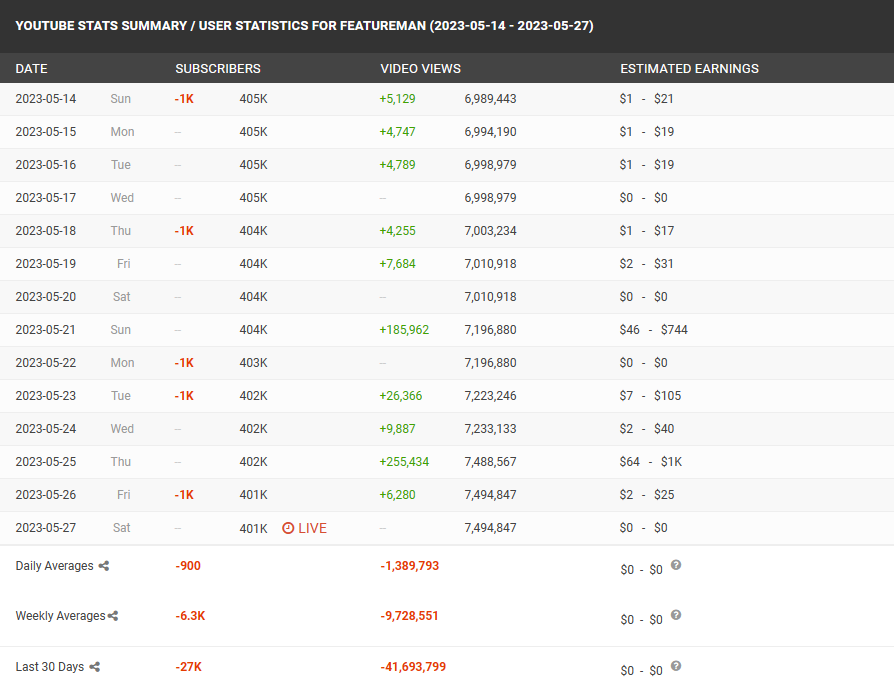This screenshot has width=894, height=694.
Task: Click the +185,962 views gain value
Action: [x=404, y=330]
